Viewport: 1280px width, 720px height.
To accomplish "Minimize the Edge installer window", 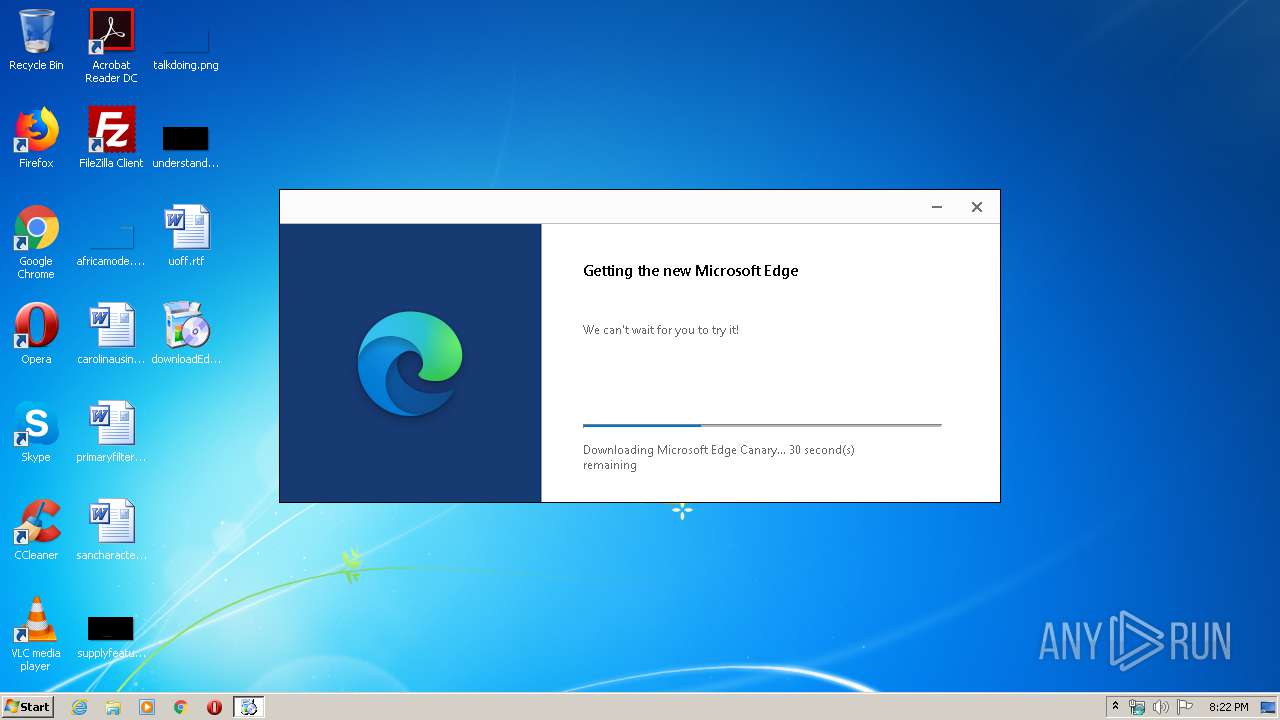I will coord(937,207).
